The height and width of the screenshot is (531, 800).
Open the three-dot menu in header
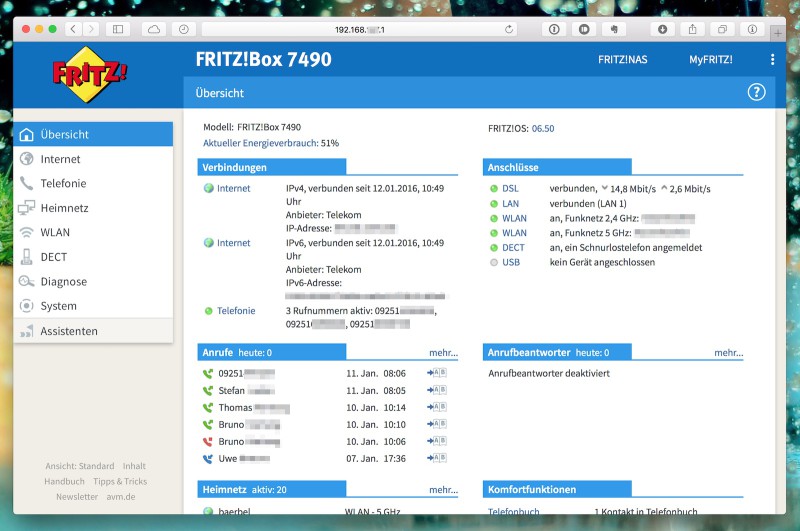pyautogui.click(x=772, y=60)
